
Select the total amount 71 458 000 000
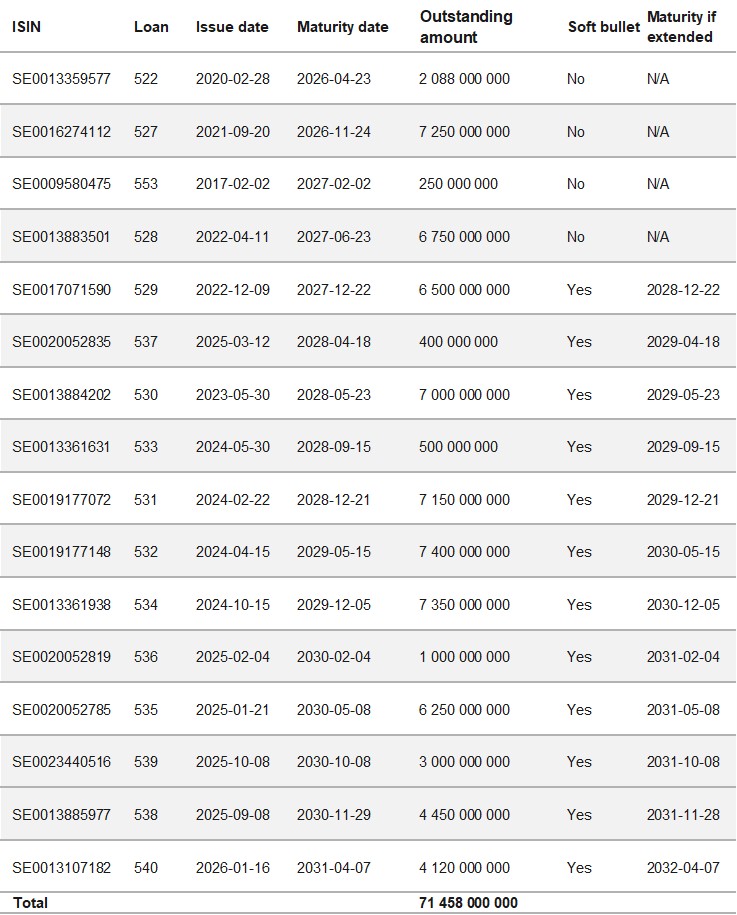pos(468,903)
